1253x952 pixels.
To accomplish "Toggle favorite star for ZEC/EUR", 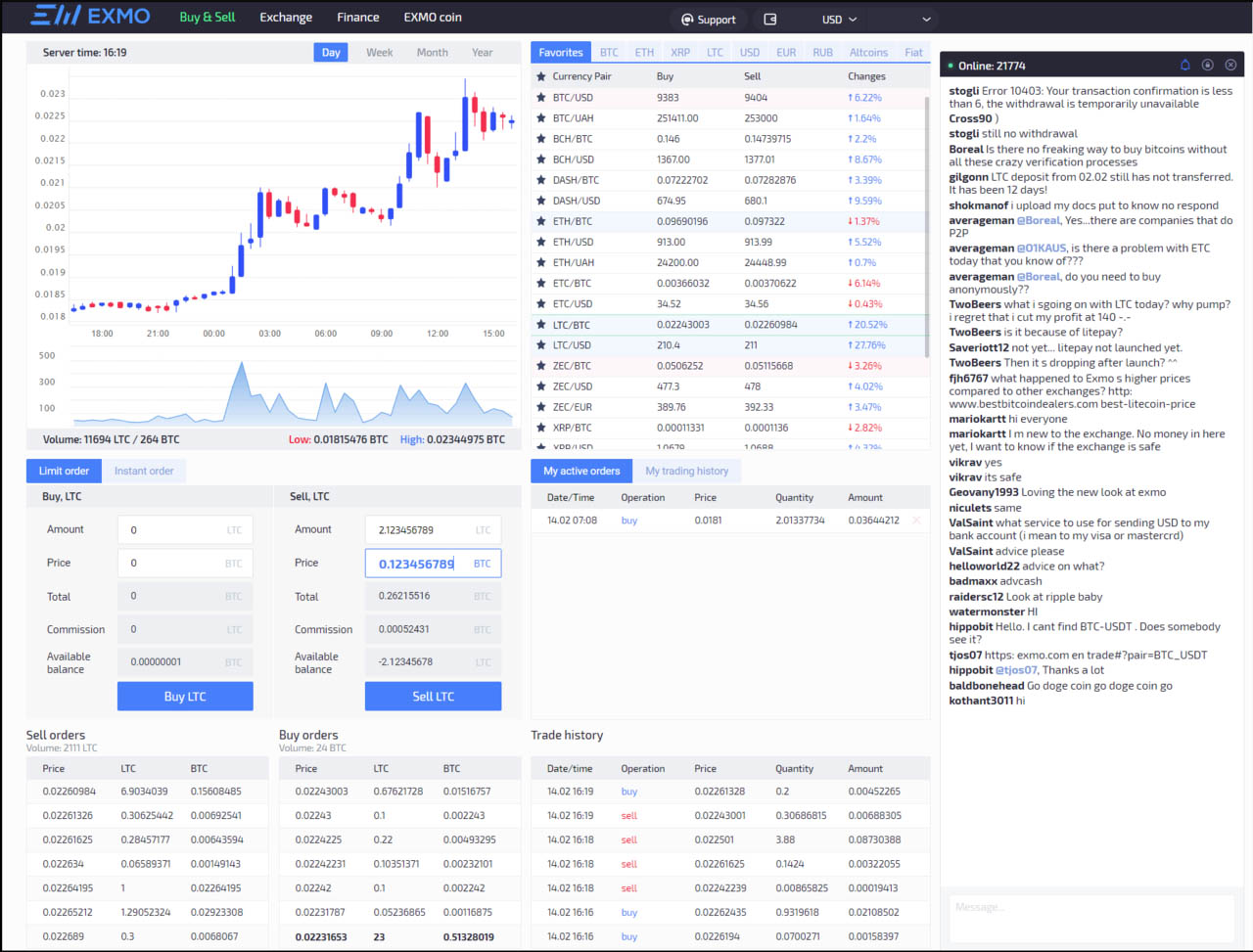I will coord(540,407).
